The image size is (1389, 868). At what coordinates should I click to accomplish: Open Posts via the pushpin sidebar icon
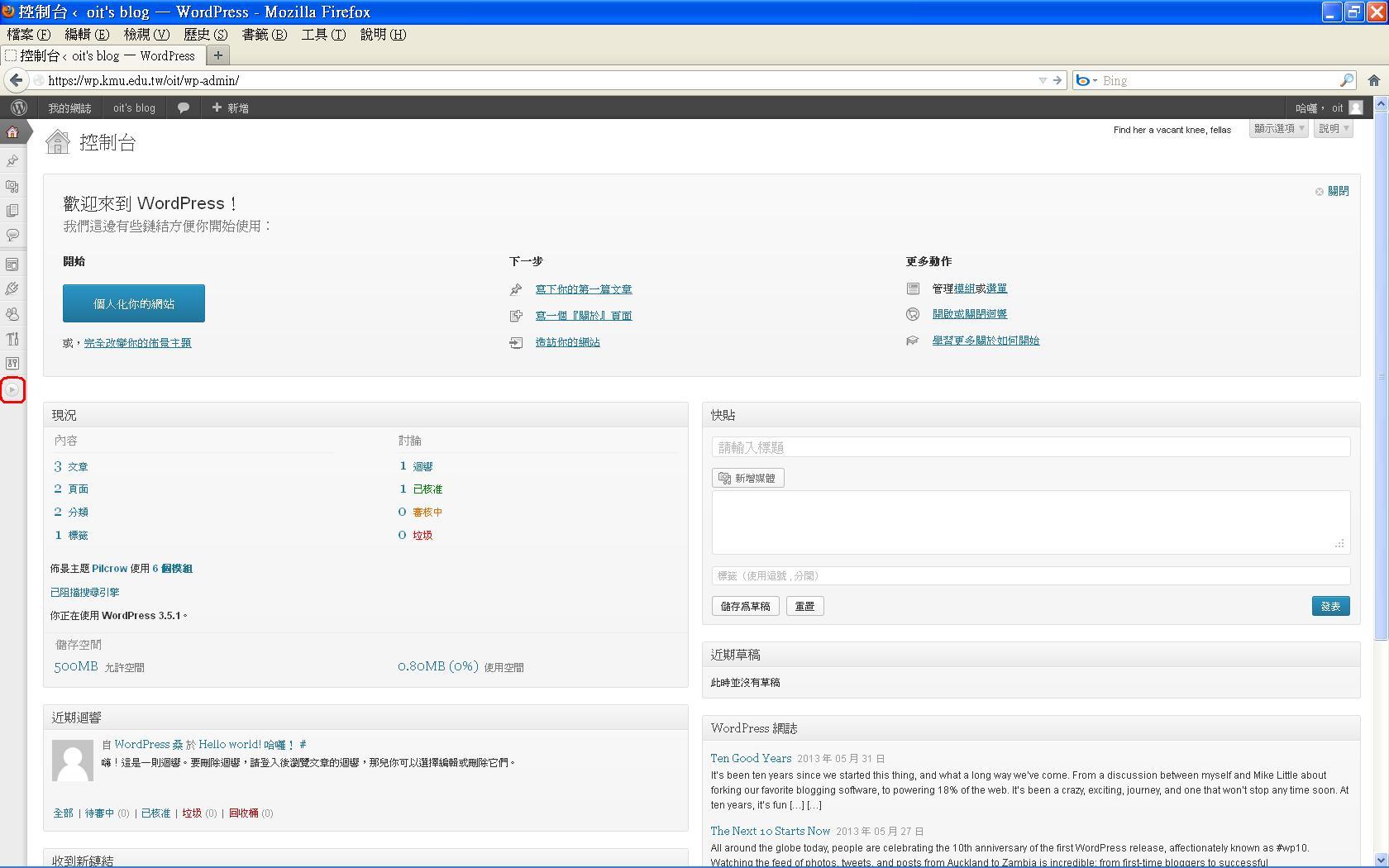pyautogui.click(x=12, y=161)
